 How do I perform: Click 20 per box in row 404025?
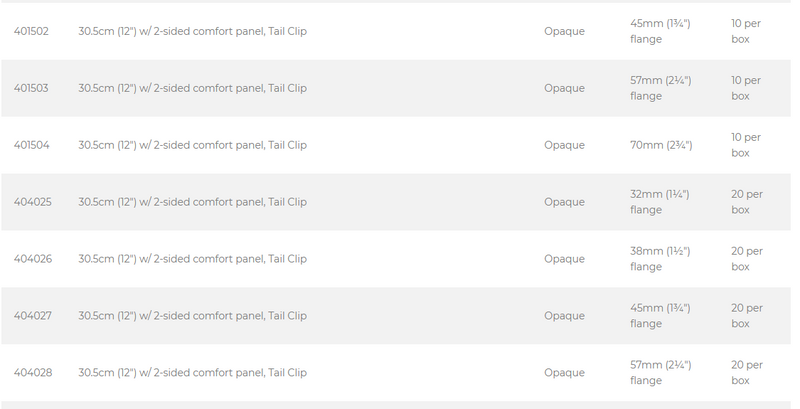[747, 202]
